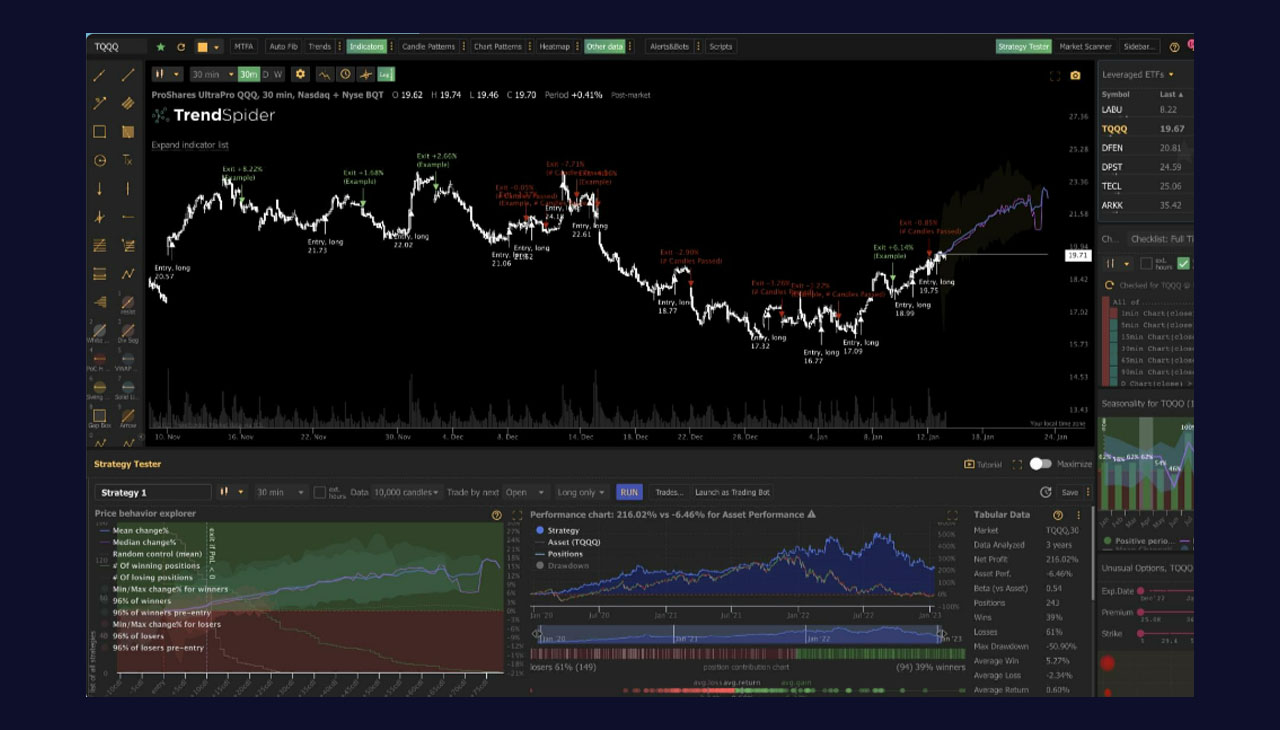
Task: Open chart settings with the gear icon
Action: (x=300, y=74)
